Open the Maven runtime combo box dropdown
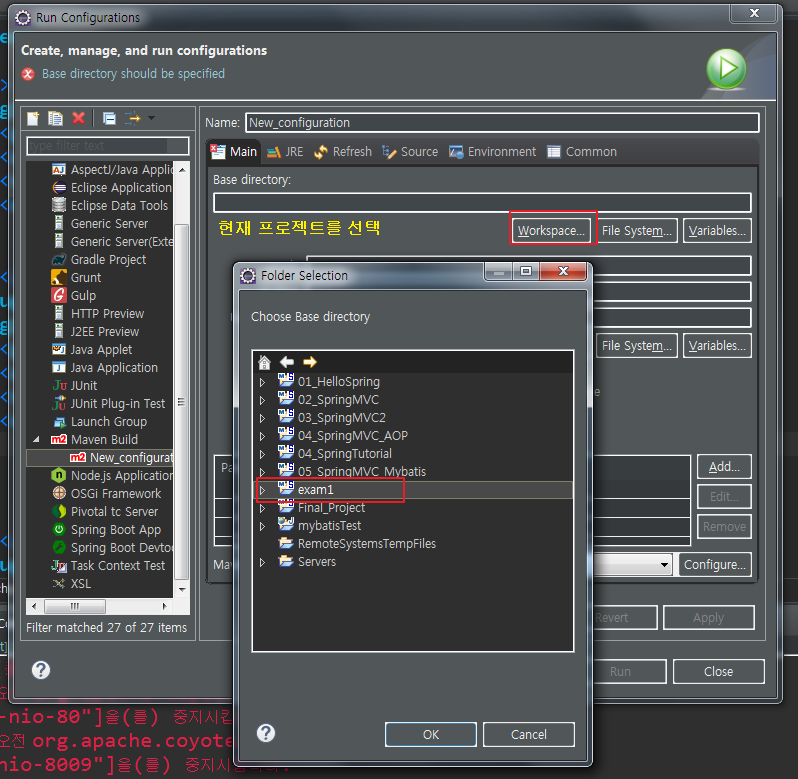Viewport: 798px width, 779px height. click(664, 565)
